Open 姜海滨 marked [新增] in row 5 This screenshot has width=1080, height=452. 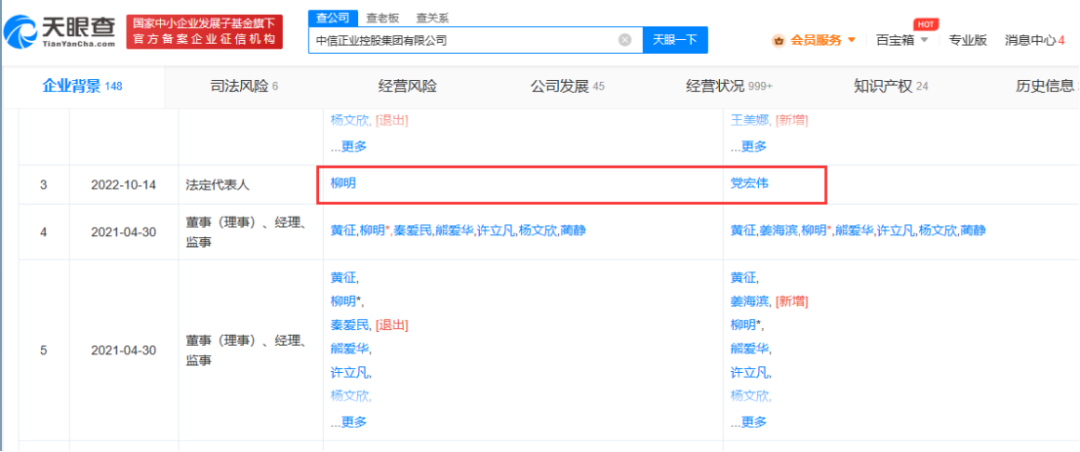click(x=750, y=302)
